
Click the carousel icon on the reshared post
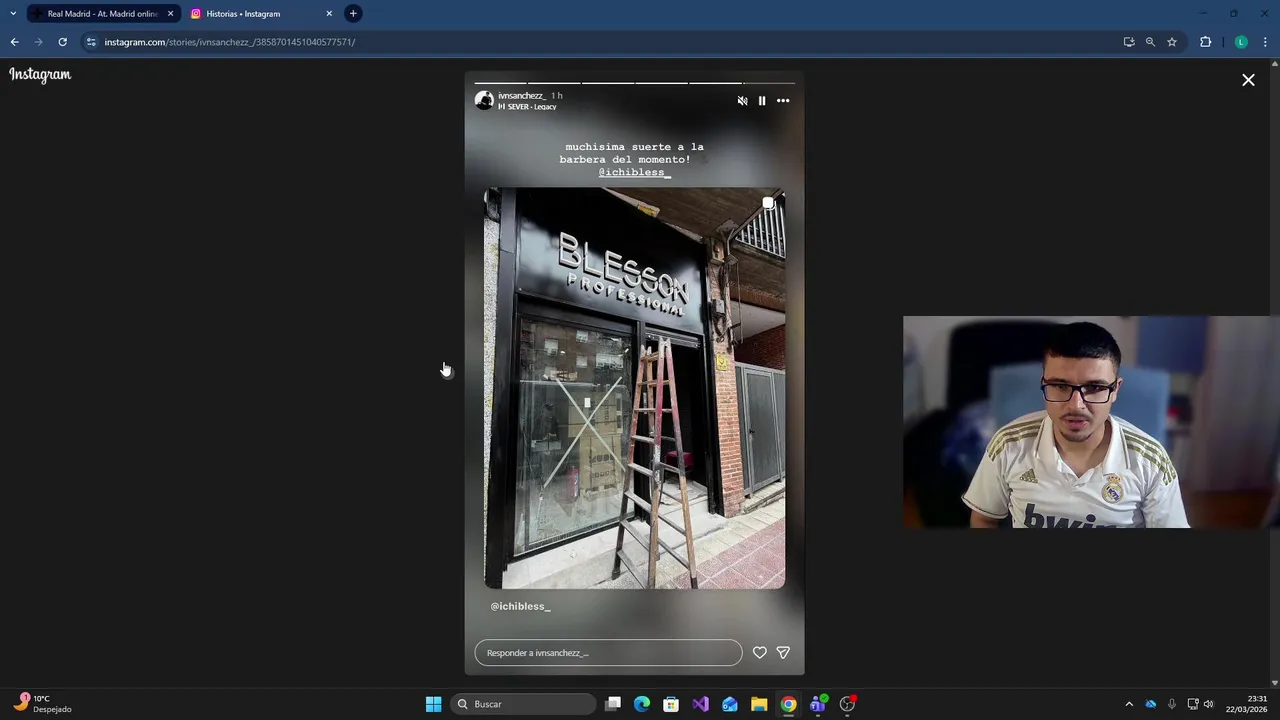point(768,203)
